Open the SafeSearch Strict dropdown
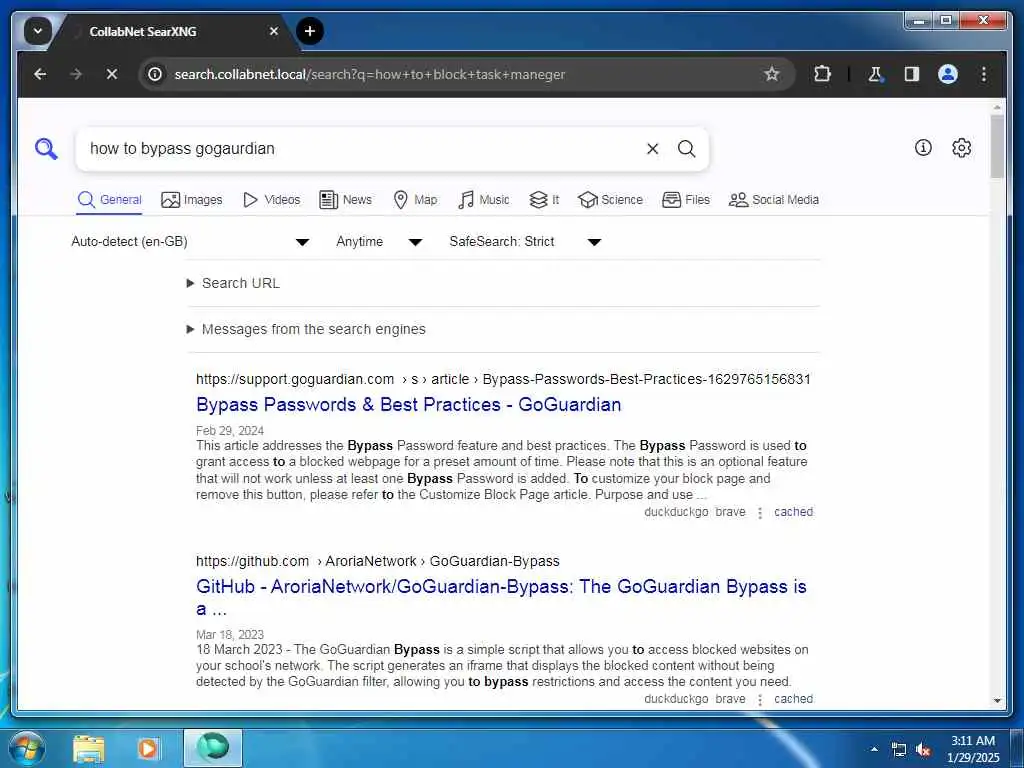The image size is (1024, 768). [525, 242]
